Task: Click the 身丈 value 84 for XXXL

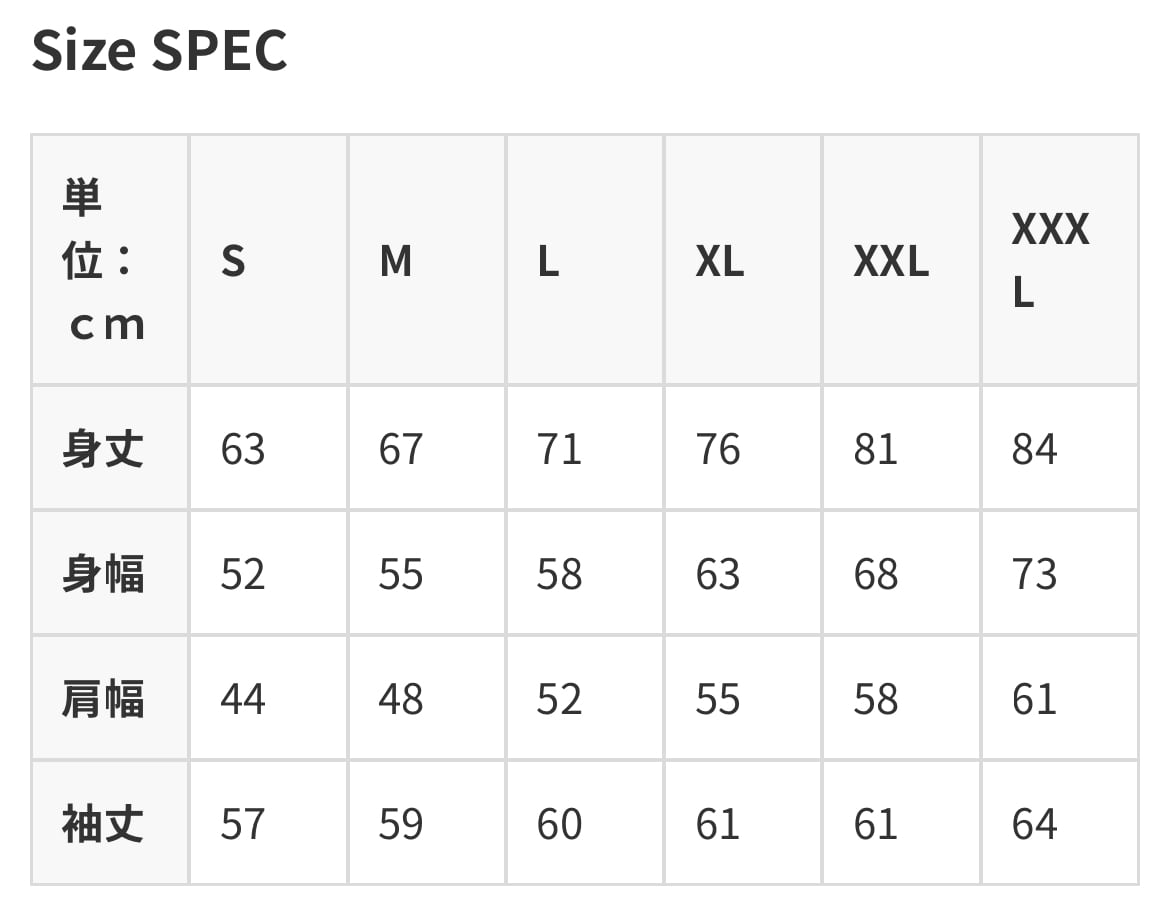Action: coord(1034,449)
